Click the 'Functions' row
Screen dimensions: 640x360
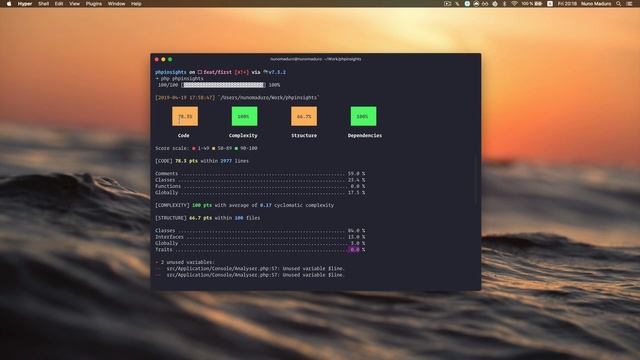click(x=260, y=186)
